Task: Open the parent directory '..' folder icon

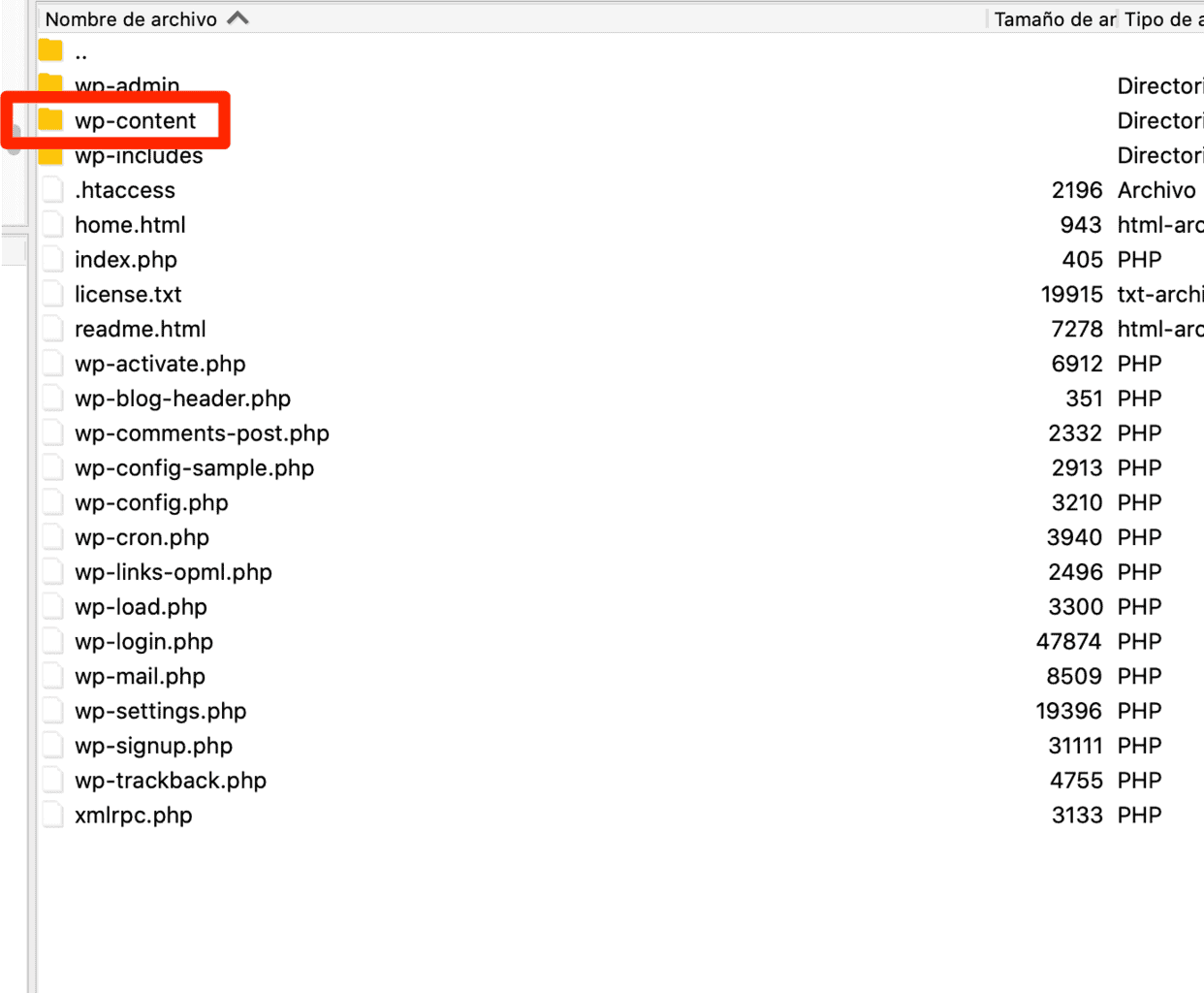Action: coord(51,50)
